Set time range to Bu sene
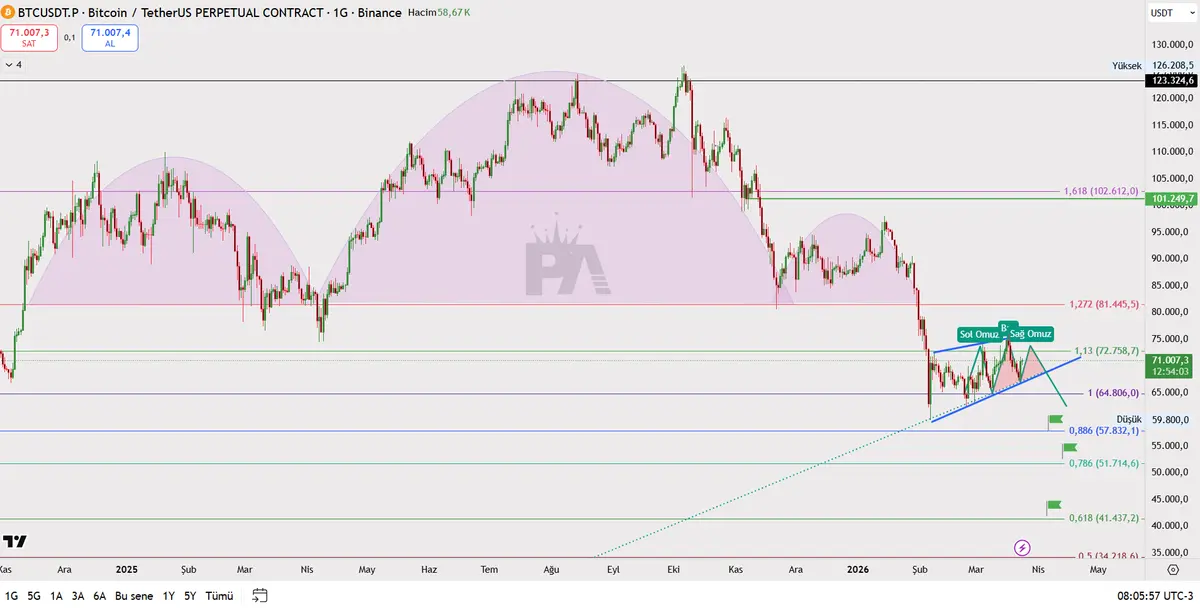Screen dimensions: 1200x608 coord(134,595)
